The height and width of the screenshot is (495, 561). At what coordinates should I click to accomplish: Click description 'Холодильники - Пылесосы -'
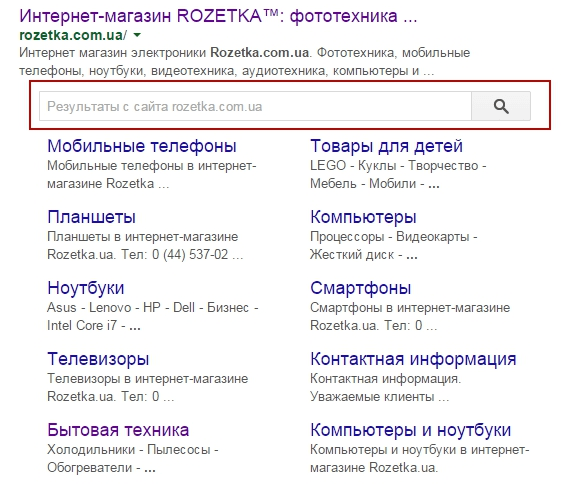133,450
